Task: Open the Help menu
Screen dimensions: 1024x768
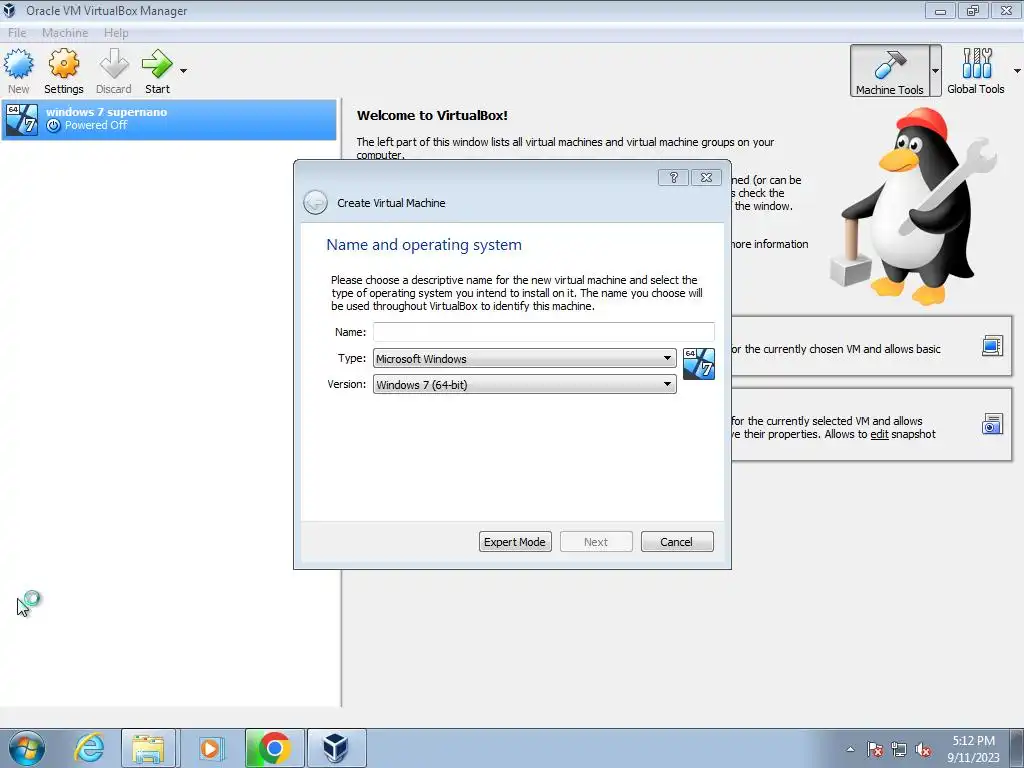Action: (116, 33)
